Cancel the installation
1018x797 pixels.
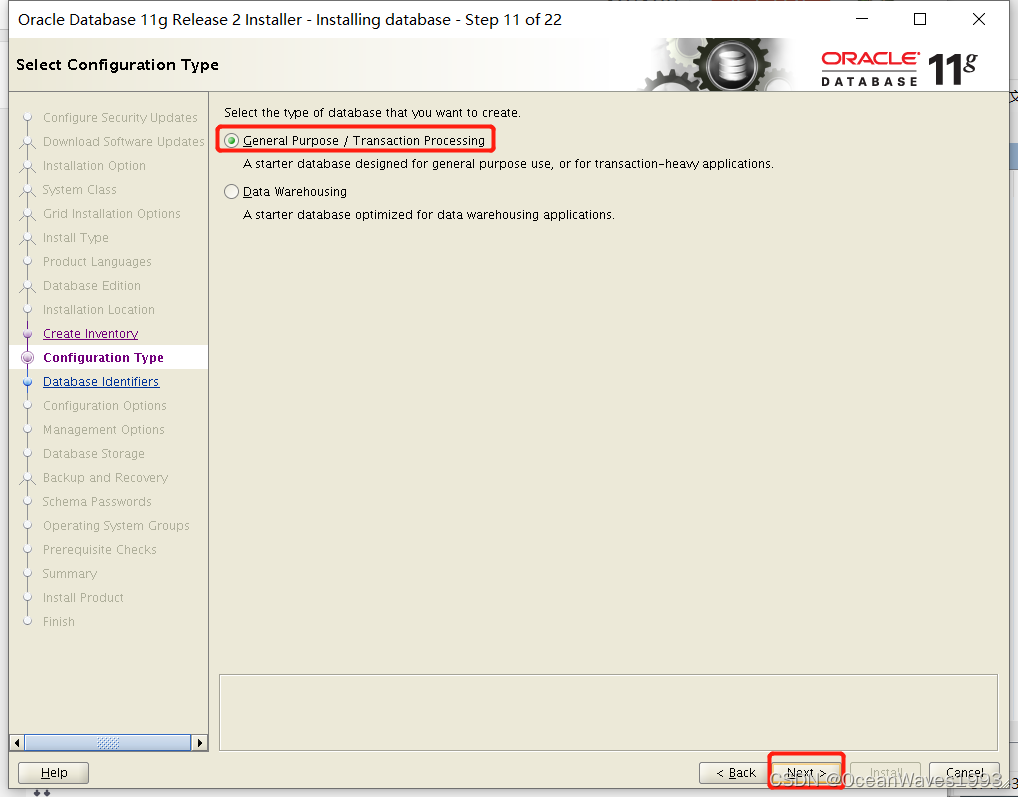coord(964,772)
